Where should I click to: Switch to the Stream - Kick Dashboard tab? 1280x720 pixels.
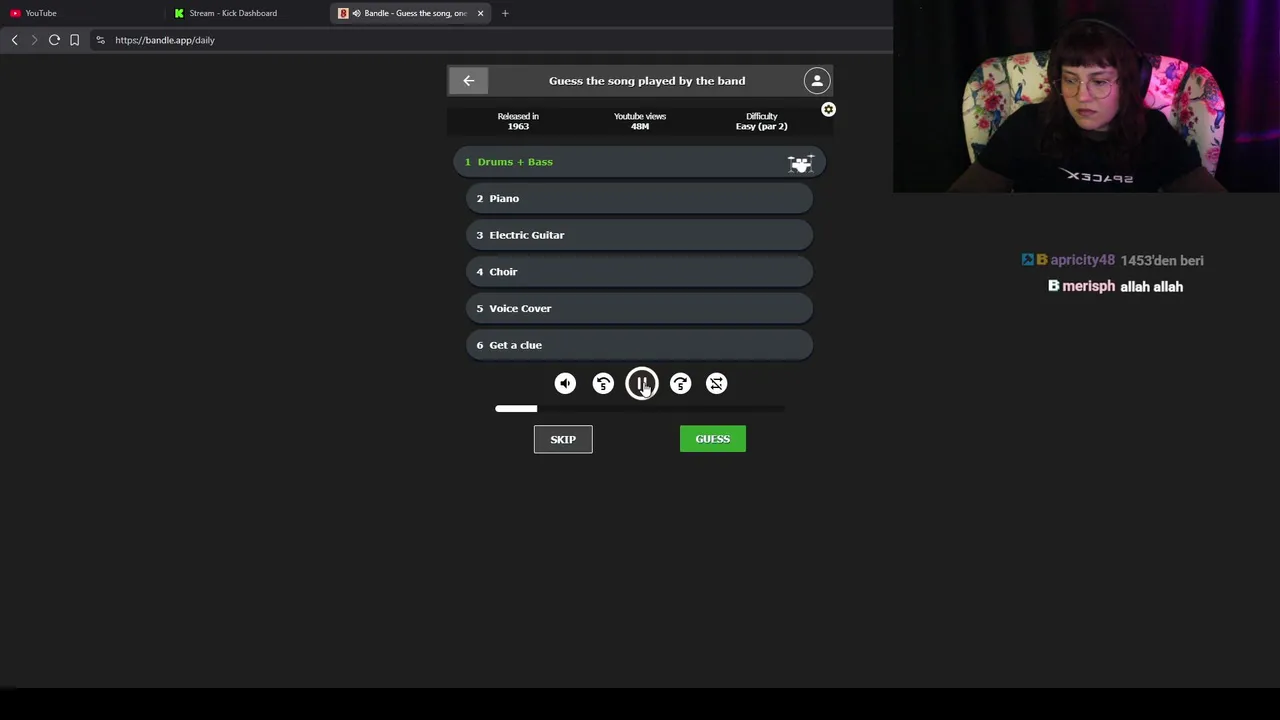(x=245, y=13)
